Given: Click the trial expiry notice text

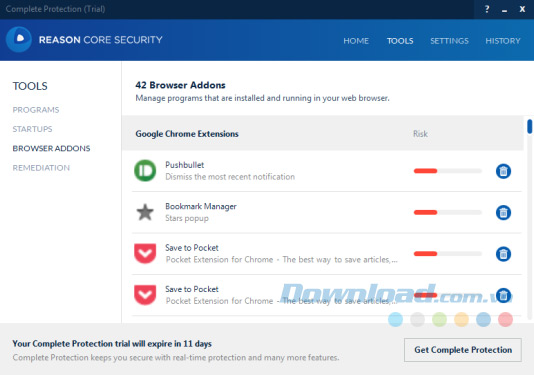Looking at the screenshot, I should coord(112,344).
